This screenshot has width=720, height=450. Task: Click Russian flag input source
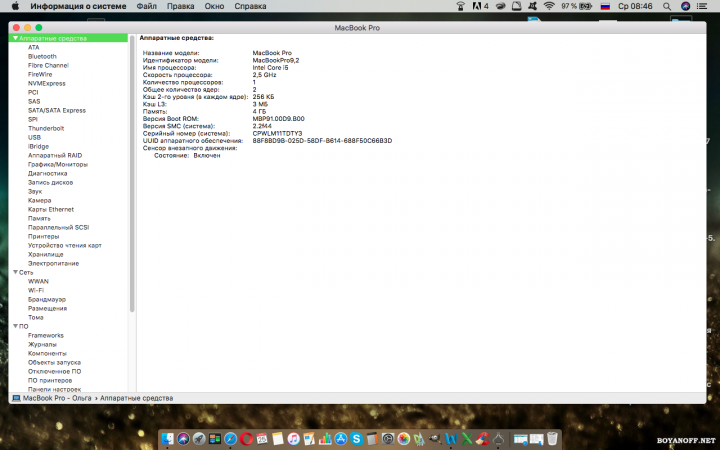(x=605, y=6)
